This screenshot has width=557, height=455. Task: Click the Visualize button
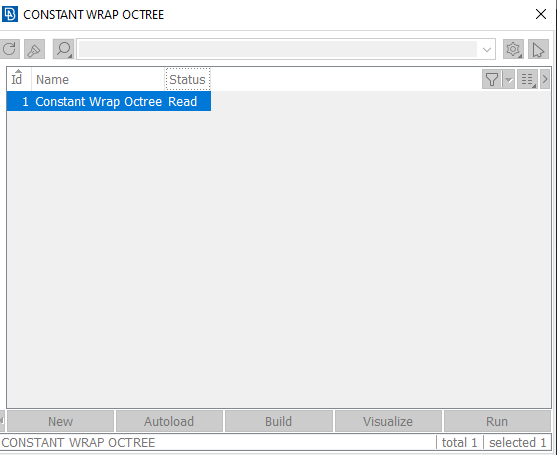coord(388,421)
